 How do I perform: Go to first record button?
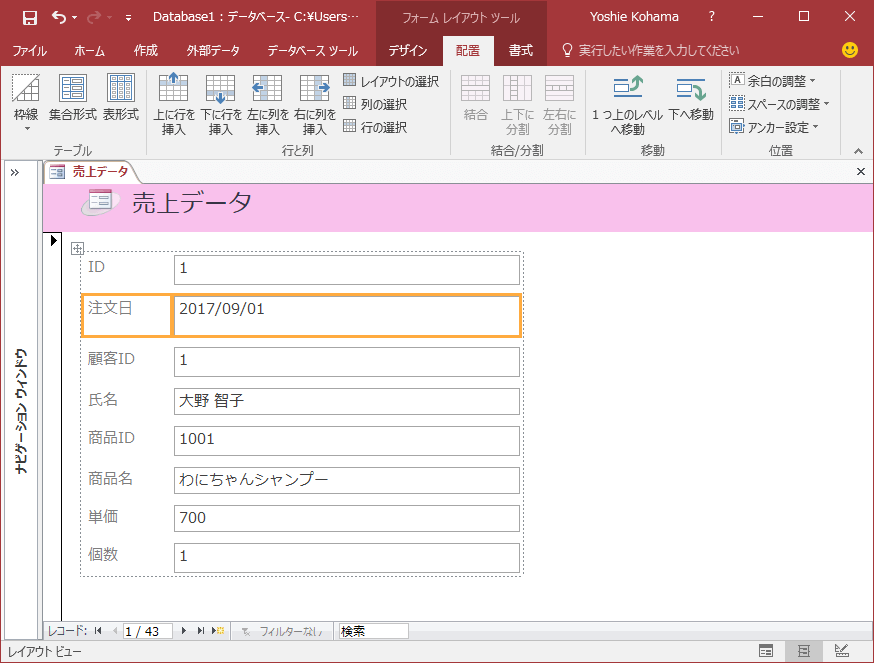tap(98, 631)
